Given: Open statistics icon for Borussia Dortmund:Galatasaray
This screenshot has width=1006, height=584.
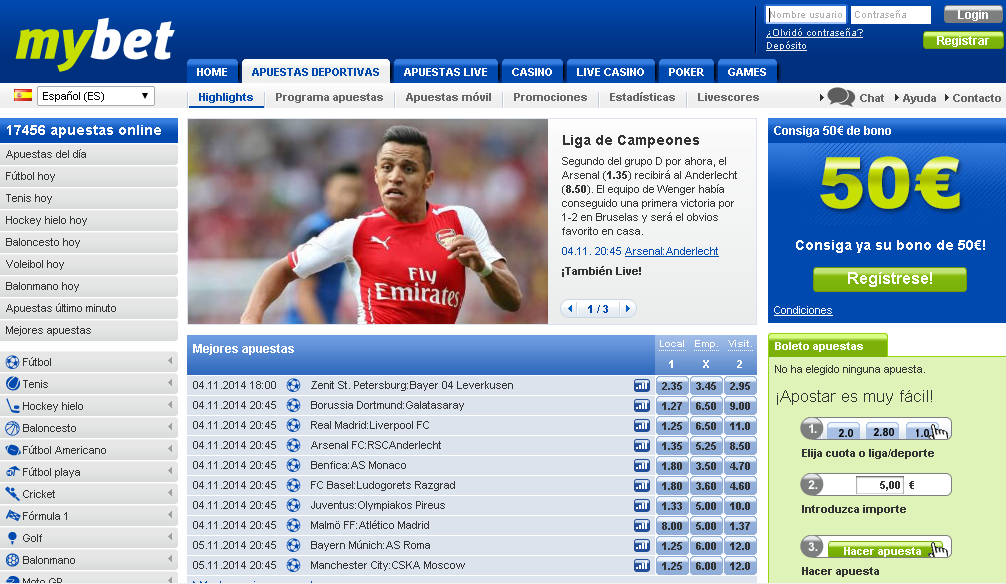Looking at the screenshot, I should coord(642,405).
